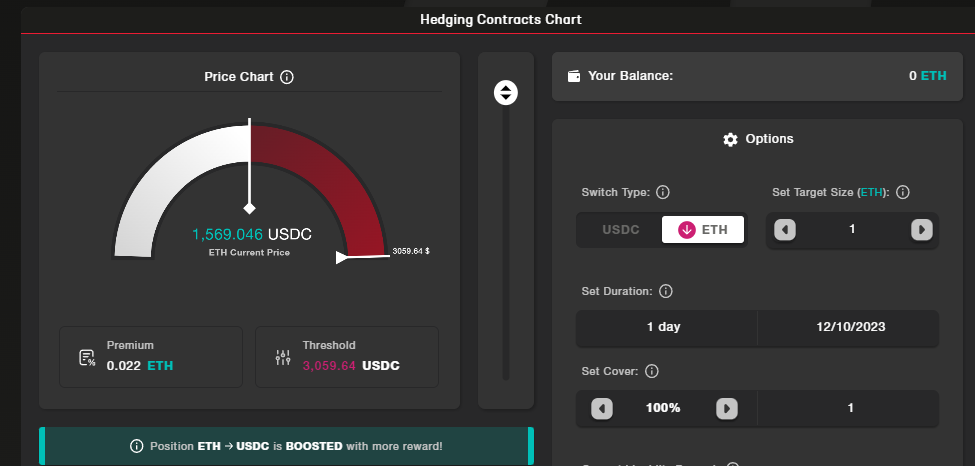
Task: Click the Price Chart heading text
Action: tap(239, 77)
